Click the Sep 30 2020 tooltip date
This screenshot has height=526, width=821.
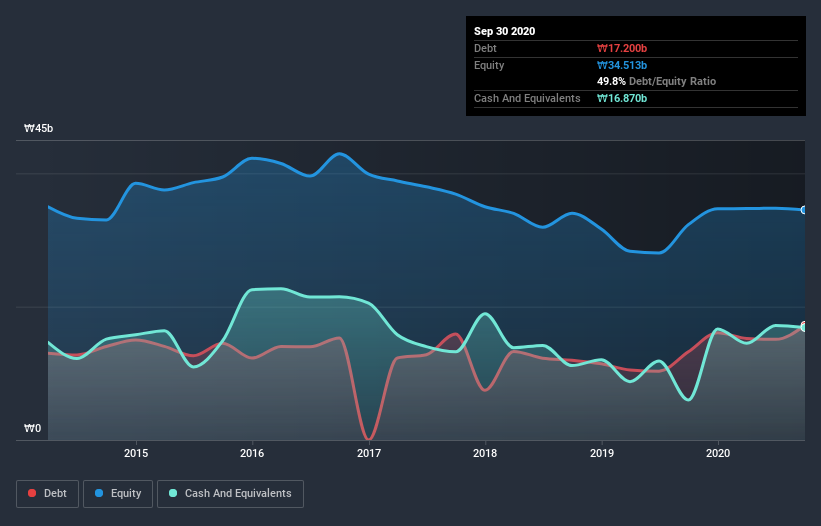504,31
